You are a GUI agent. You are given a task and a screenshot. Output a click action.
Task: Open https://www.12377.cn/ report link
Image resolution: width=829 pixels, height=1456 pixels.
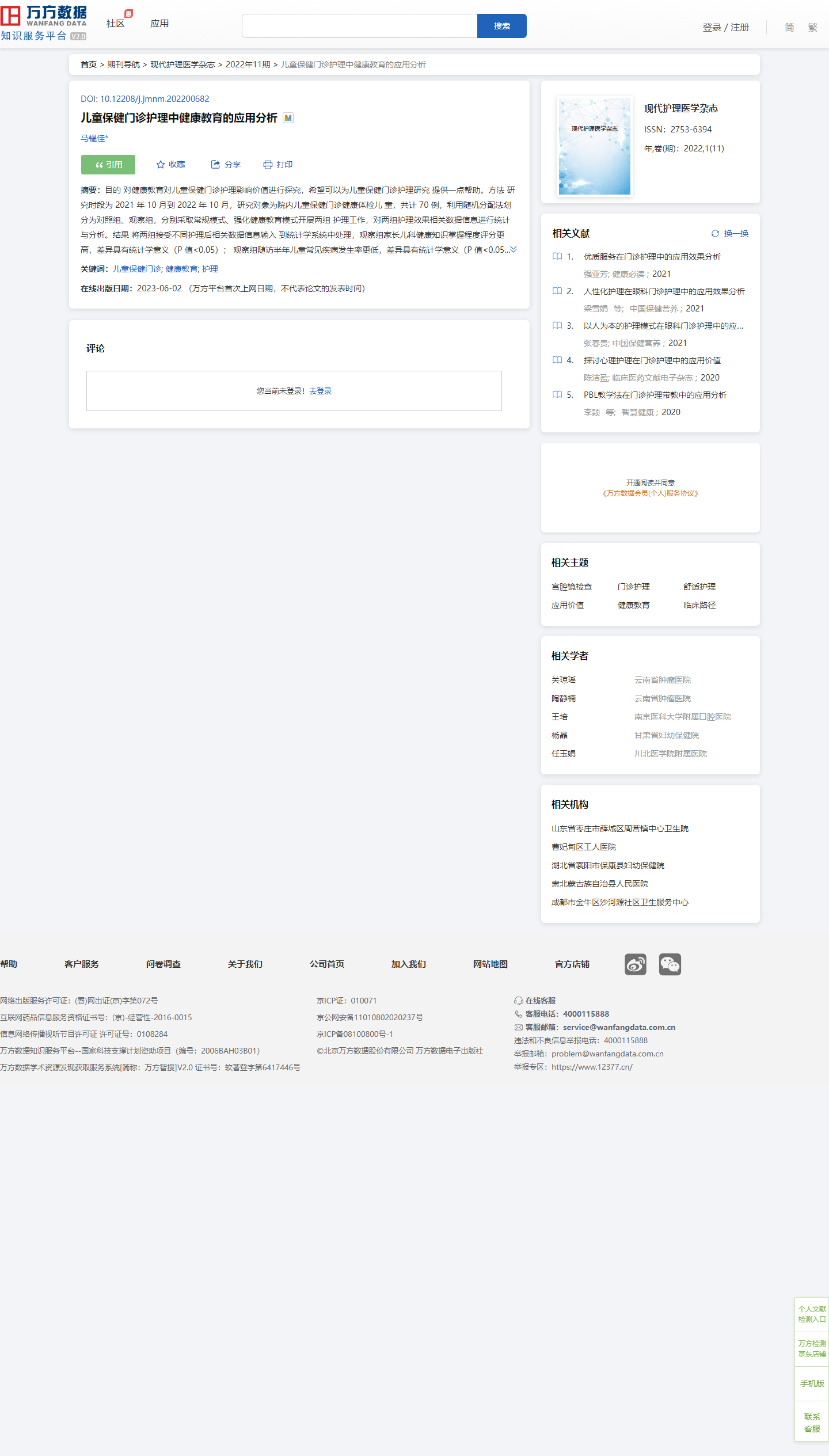tap(592, 1067)
